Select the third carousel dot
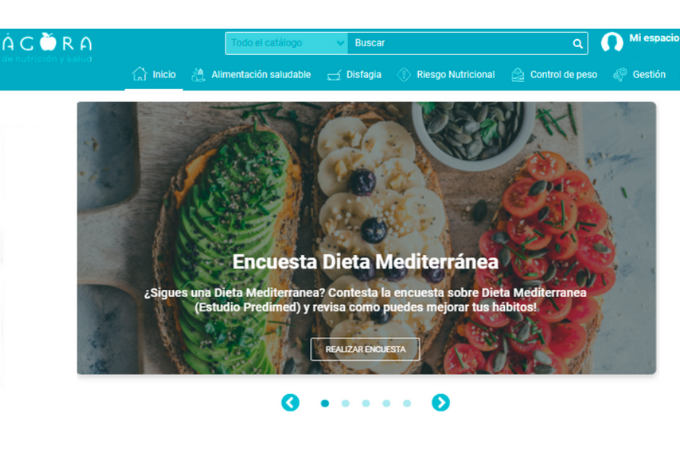Image resolution: width=680 pixels, height=453 pixels. [x=366, y=404]
